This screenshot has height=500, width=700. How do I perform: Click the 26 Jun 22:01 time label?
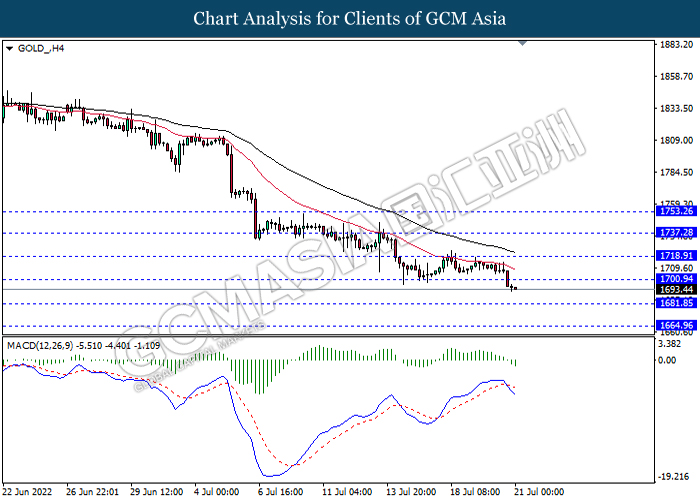(x=92, y=492)
